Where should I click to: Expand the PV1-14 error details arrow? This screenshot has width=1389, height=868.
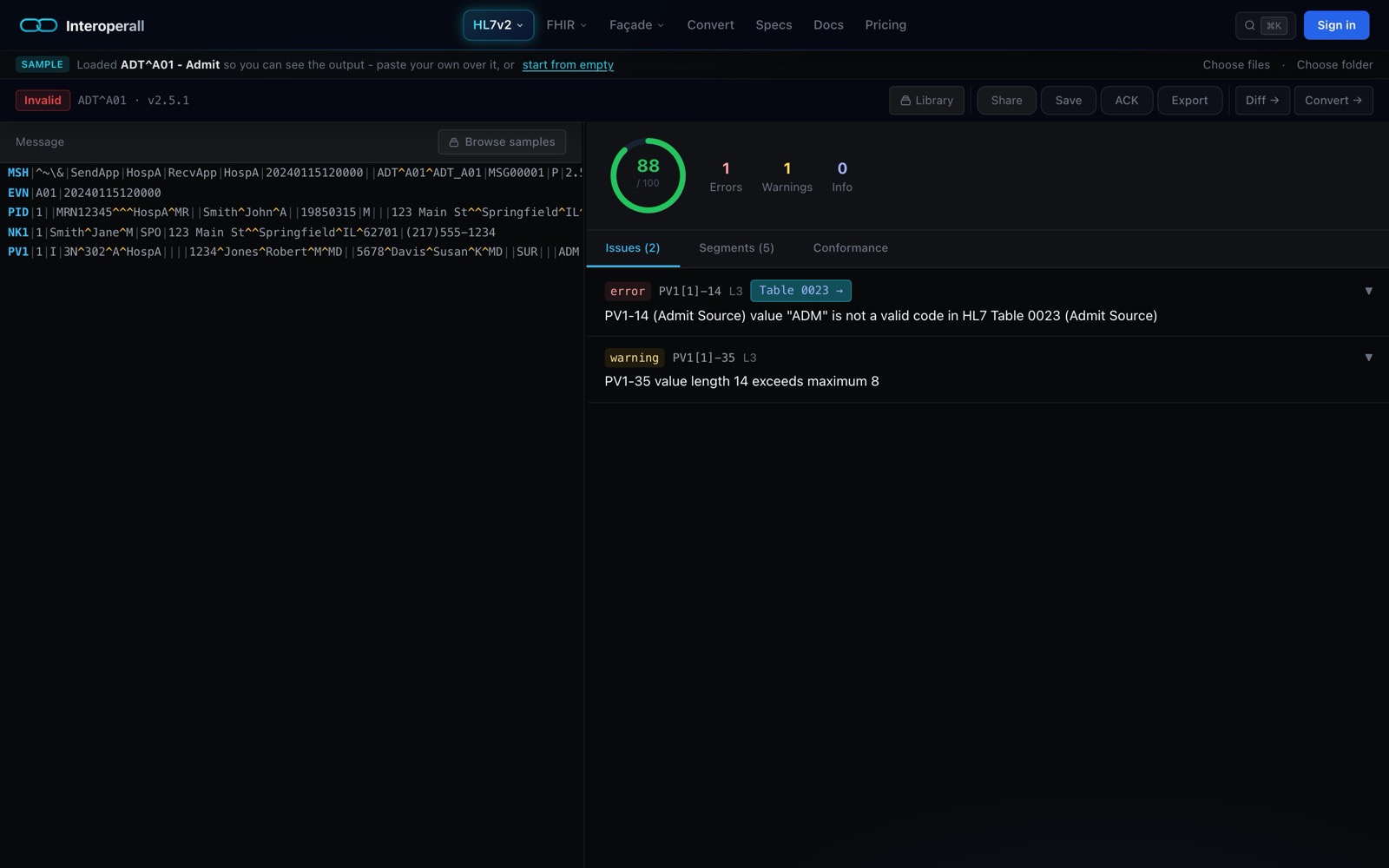(1368, 291)
